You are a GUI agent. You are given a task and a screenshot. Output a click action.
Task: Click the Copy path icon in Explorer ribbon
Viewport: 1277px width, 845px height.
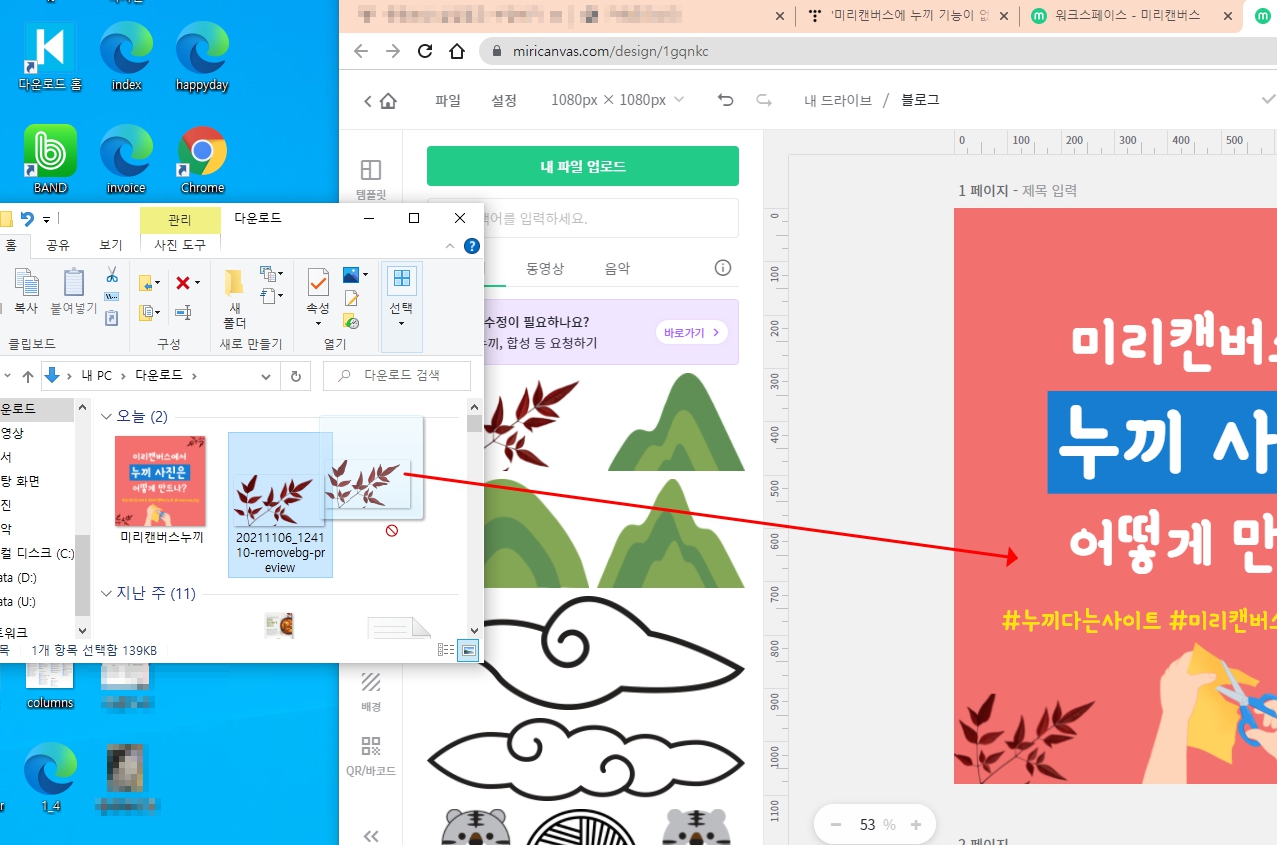pyautogui.click(x=112, y=296)
